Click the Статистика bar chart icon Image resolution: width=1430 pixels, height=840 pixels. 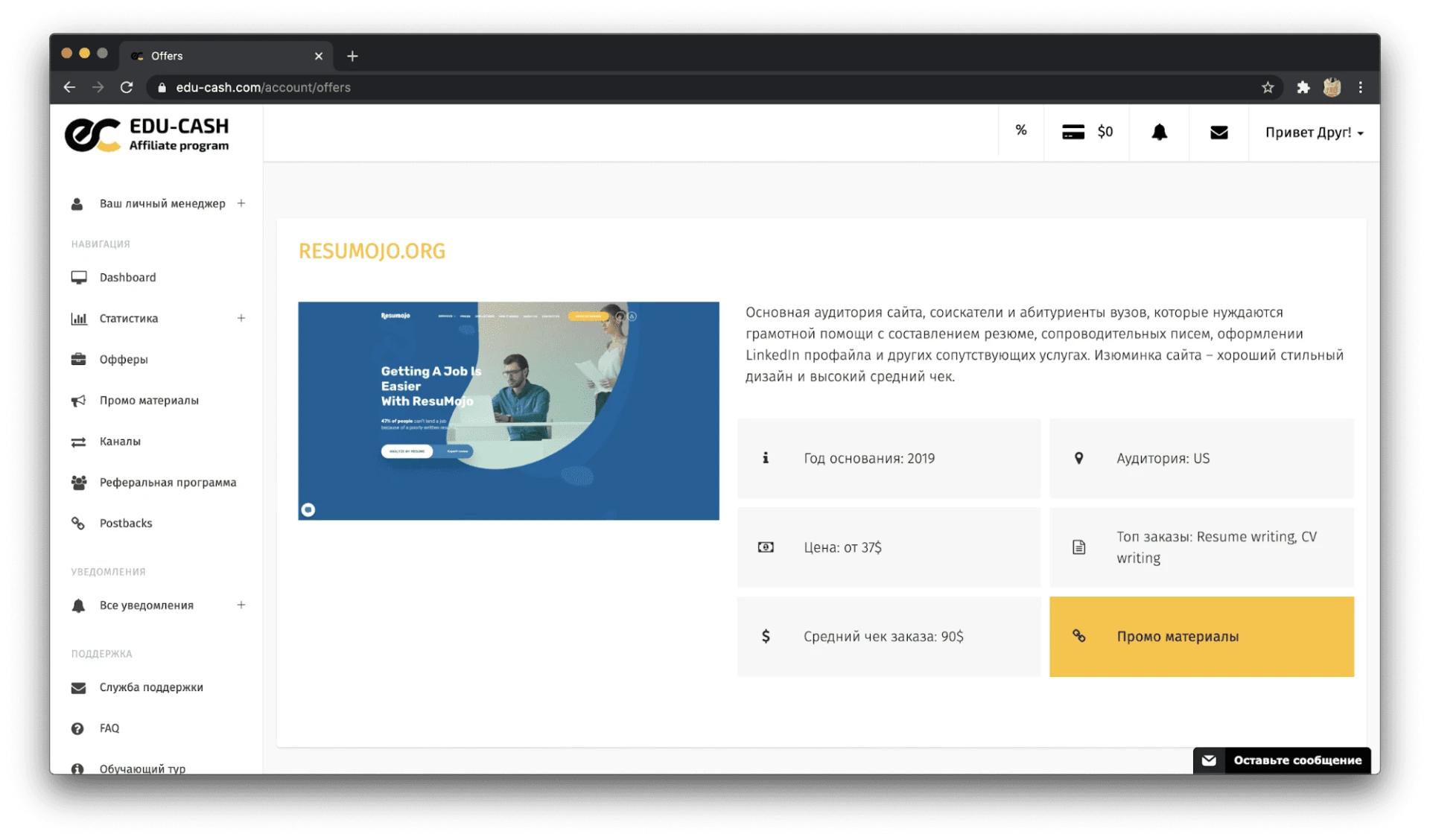coord(78,319)
